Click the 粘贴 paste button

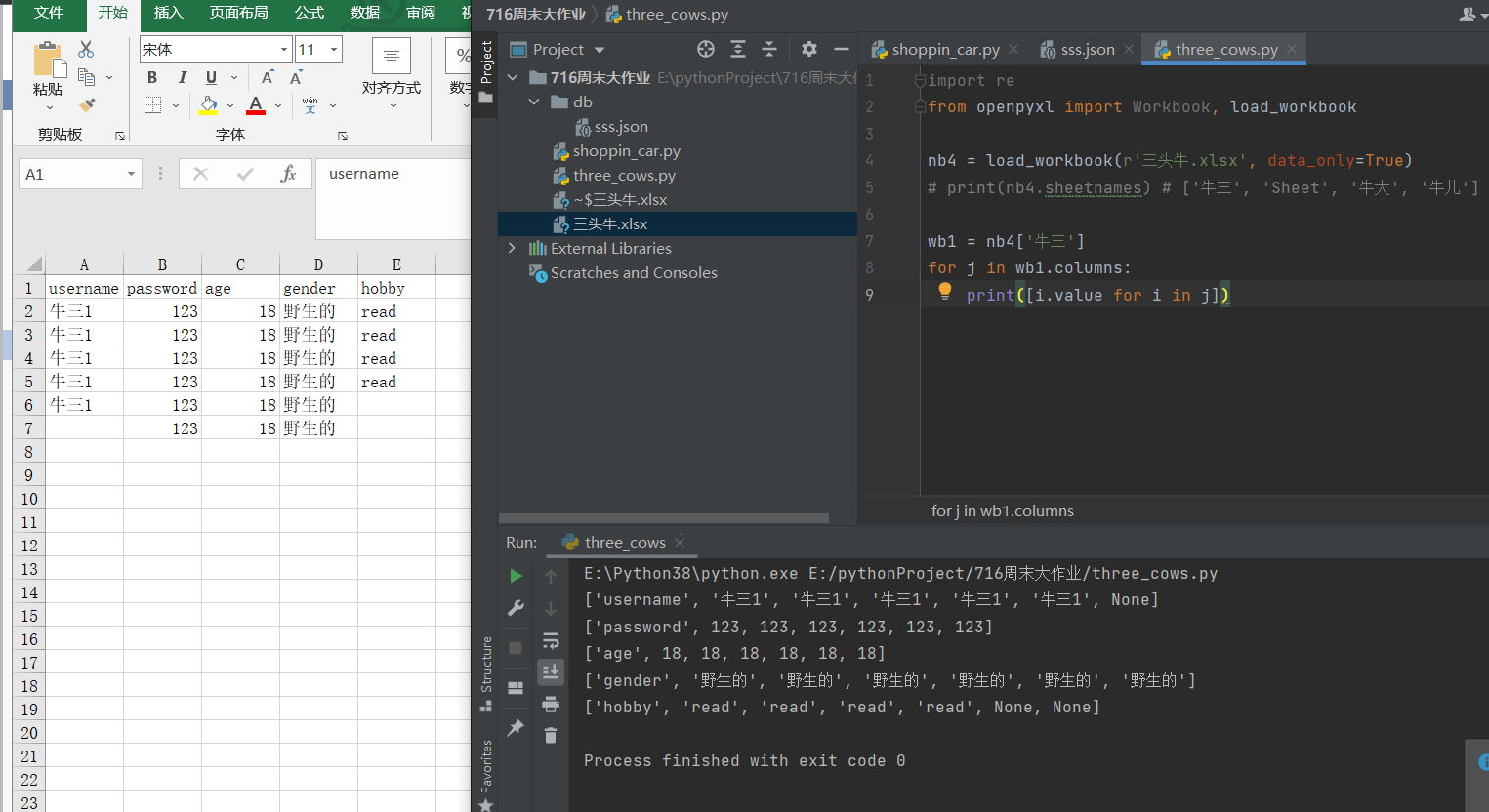coord(48,68)
